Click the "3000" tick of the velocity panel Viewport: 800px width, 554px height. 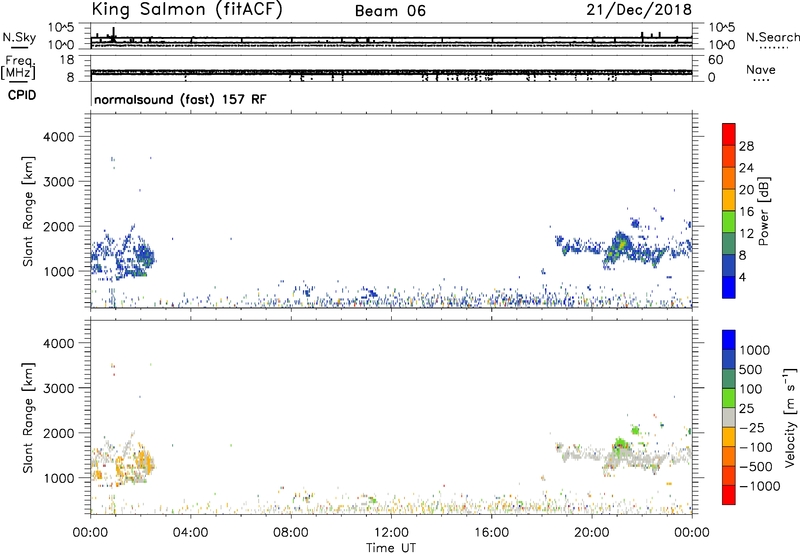click(x=59, y=388)
